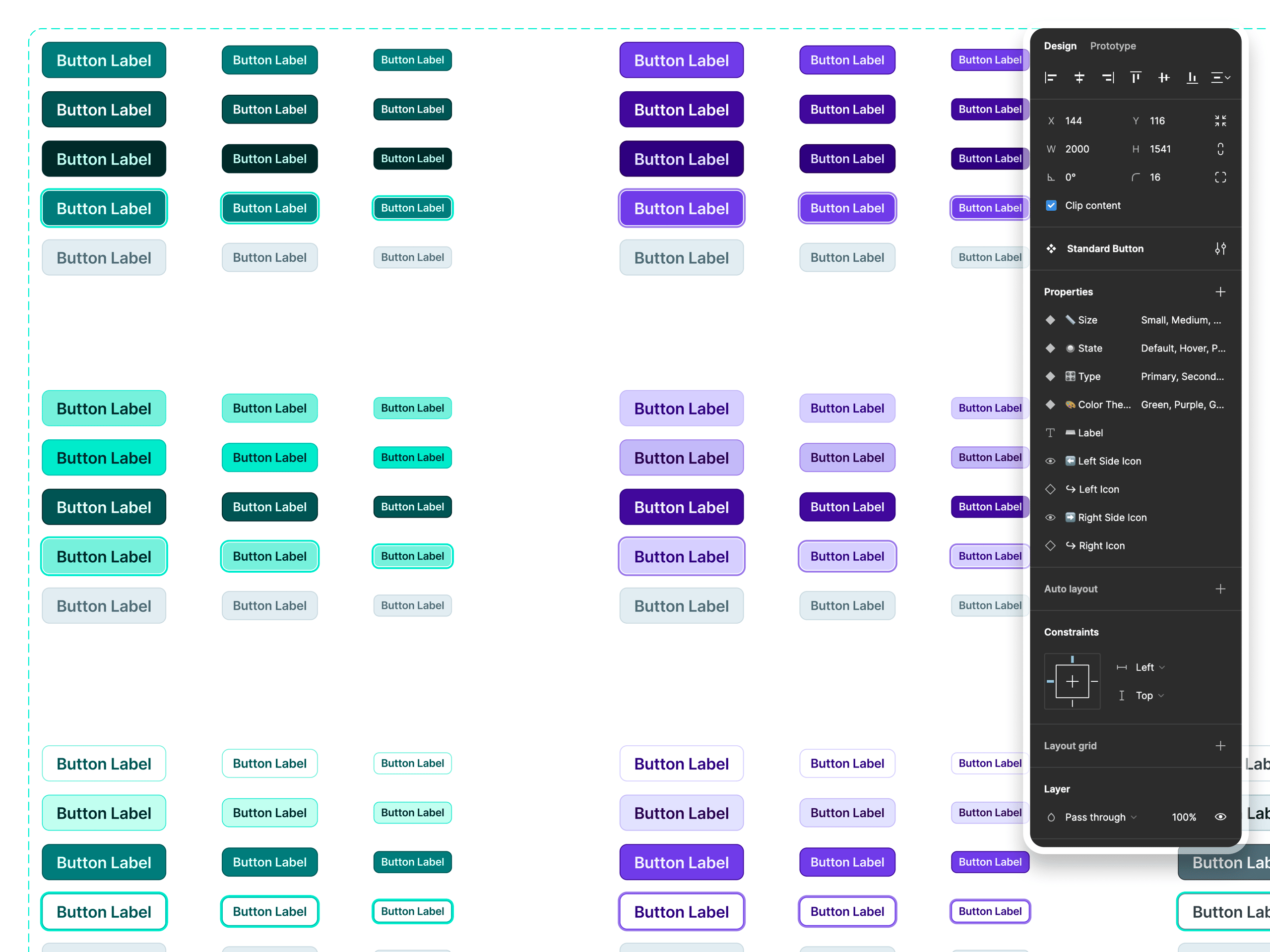Click the Auto layout section header
Viewport: 1270px width, 952px height.
(1071, 589)
